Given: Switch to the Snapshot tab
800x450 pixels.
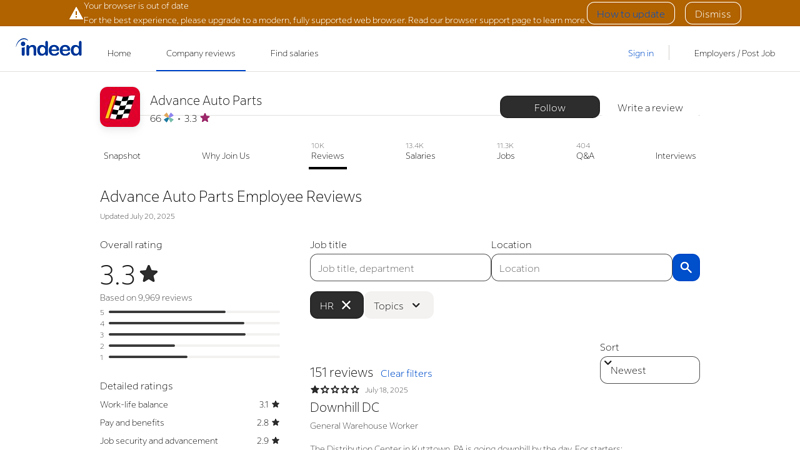Looking at the screenshot, I should click(122, 156).
